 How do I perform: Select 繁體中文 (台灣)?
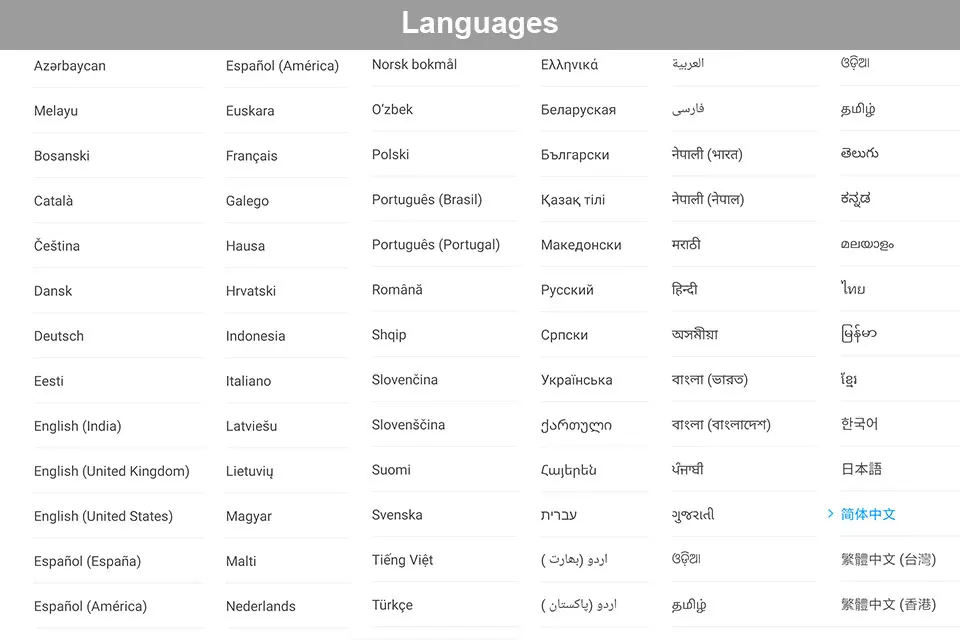pyautogui.click(x=888, y=559)
